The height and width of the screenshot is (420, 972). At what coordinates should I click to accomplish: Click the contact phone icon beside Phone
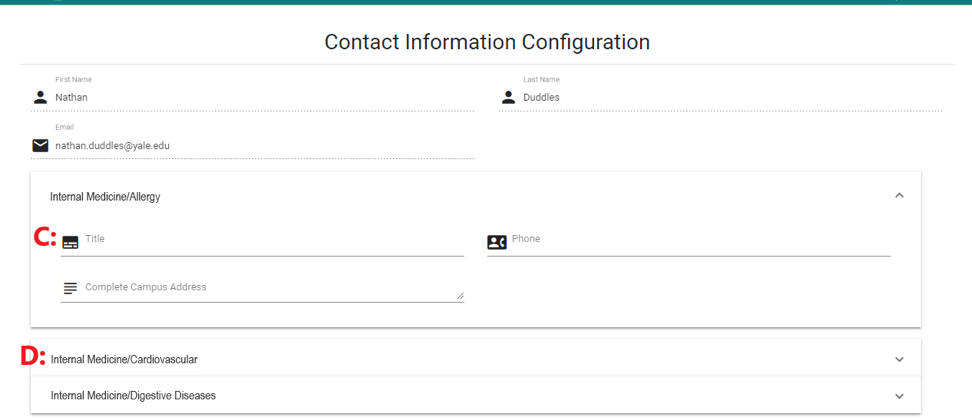coord(497,242)
